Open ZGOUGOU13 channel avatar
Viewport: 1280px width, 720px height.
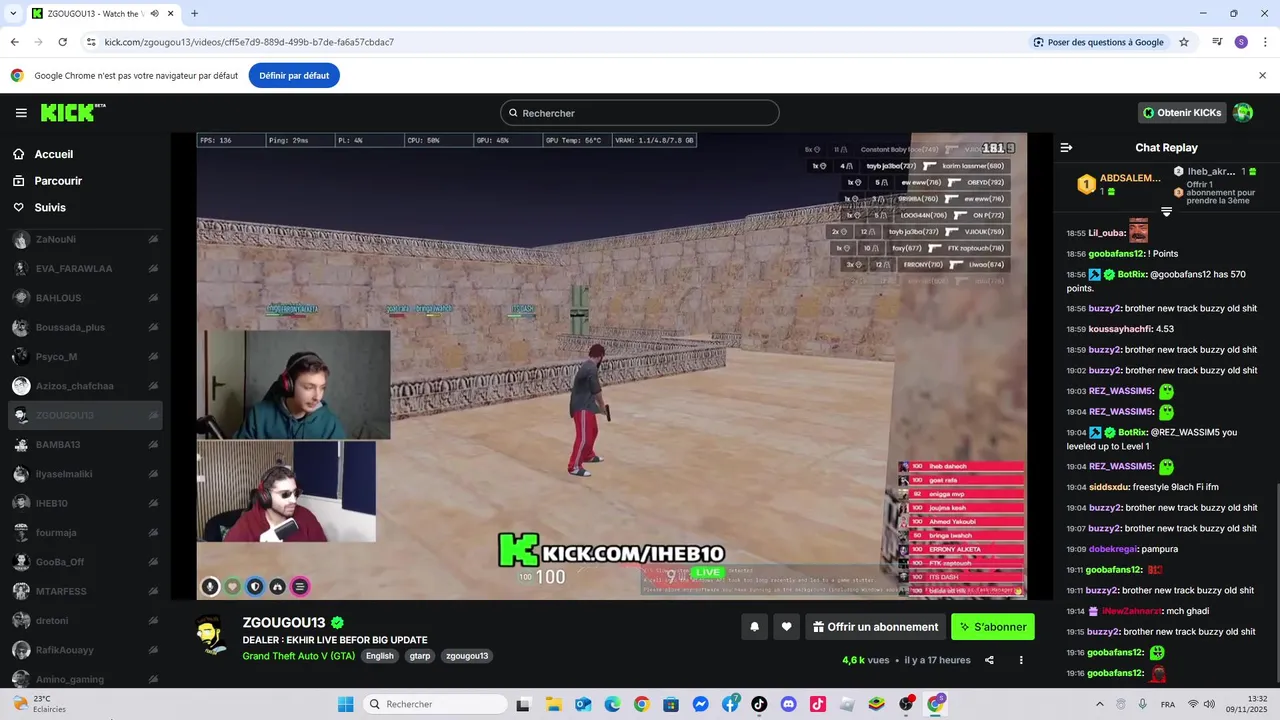209,635
